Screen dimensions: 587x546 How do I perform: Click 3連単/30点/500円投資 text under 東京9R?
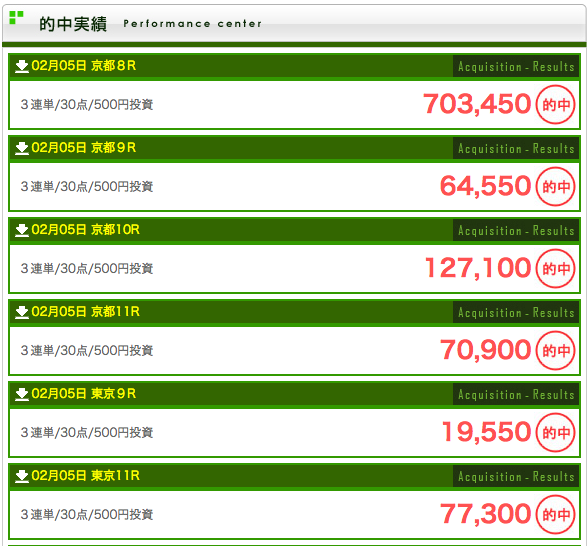click(x=87, y=433)
